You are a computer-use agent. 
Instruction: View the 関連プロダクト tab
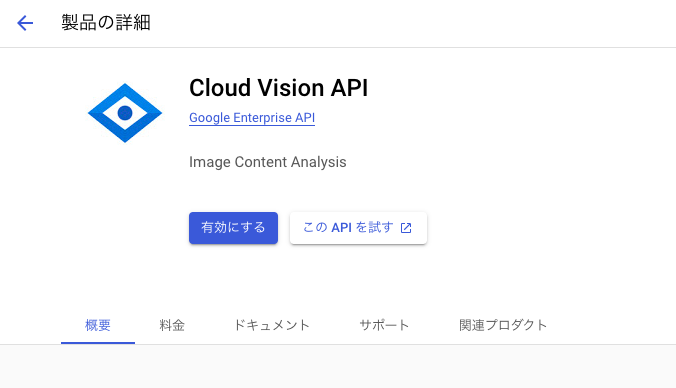[x=503, y=325]
